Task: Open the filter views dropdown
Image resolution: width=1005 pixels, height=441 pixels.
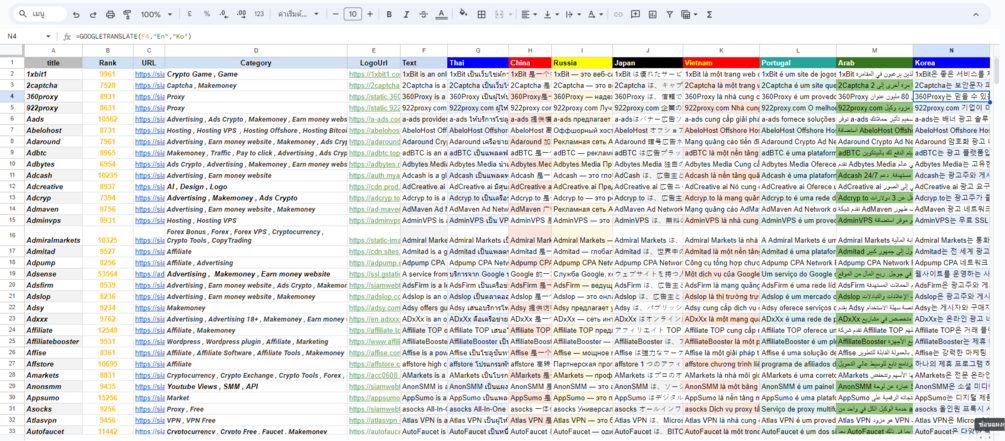Action: (689, 14)
